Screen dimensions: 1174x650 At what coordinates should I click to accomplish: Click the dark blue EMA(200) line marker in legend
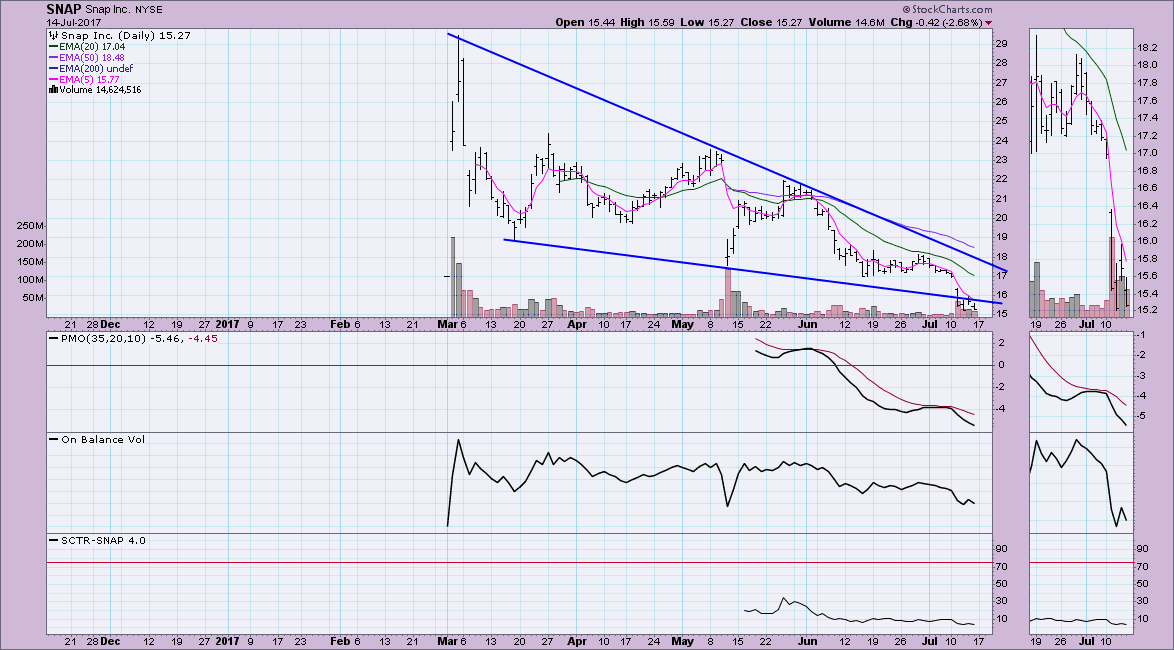[54, 68]
